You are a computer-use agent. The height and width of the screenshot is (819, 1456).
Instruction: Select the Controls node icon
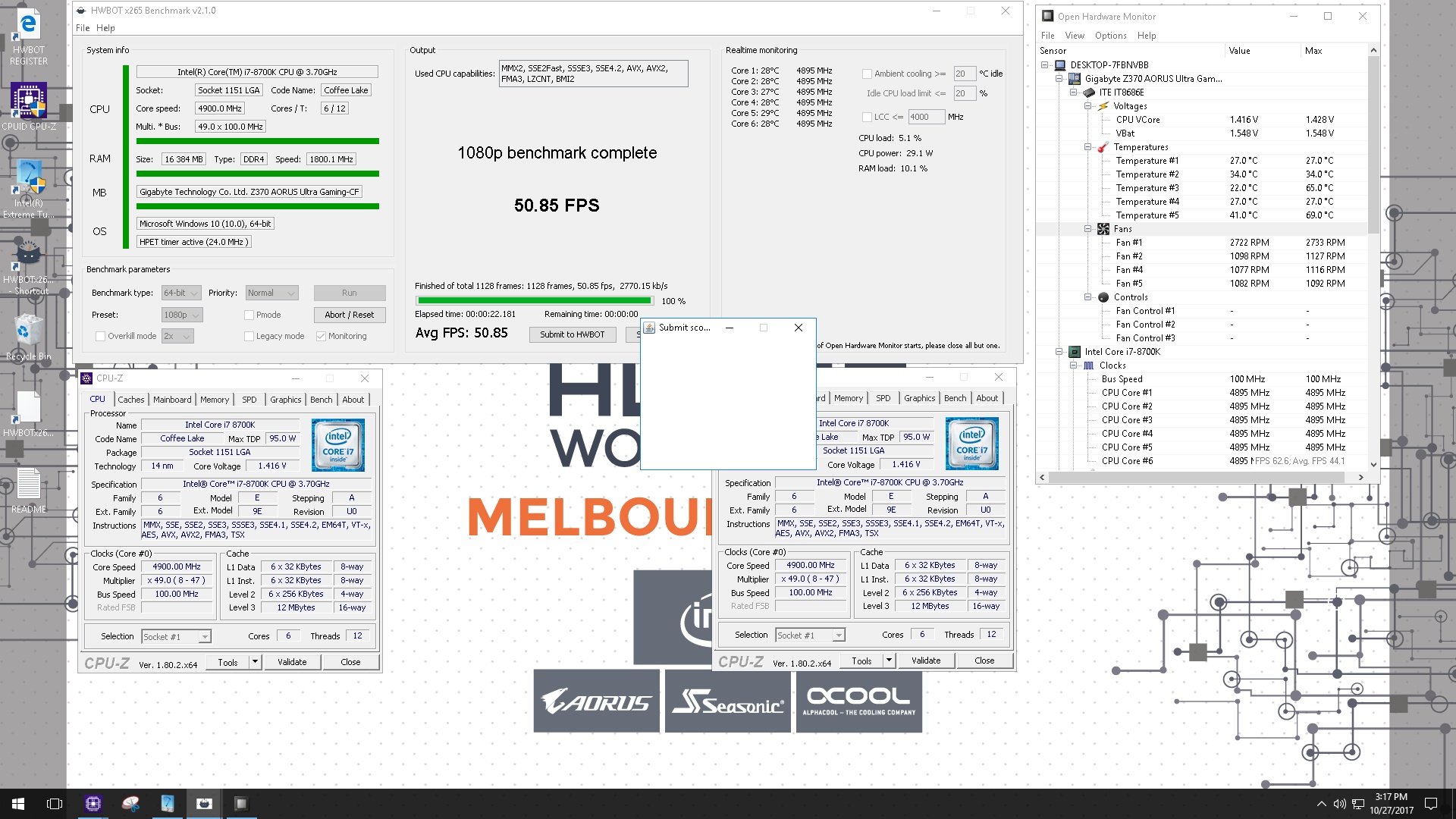pyautogui.click(x=1103, y=297)
